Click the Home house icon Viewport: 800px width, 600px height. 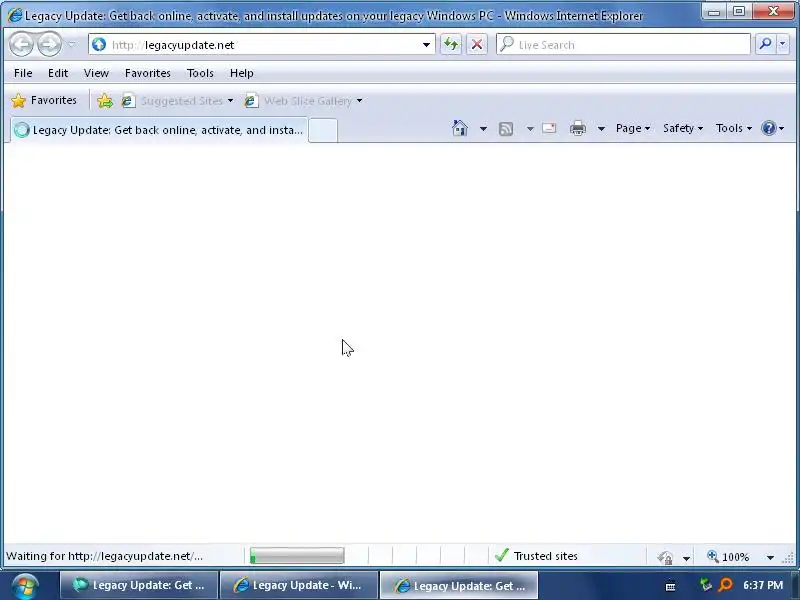point(460,128)
